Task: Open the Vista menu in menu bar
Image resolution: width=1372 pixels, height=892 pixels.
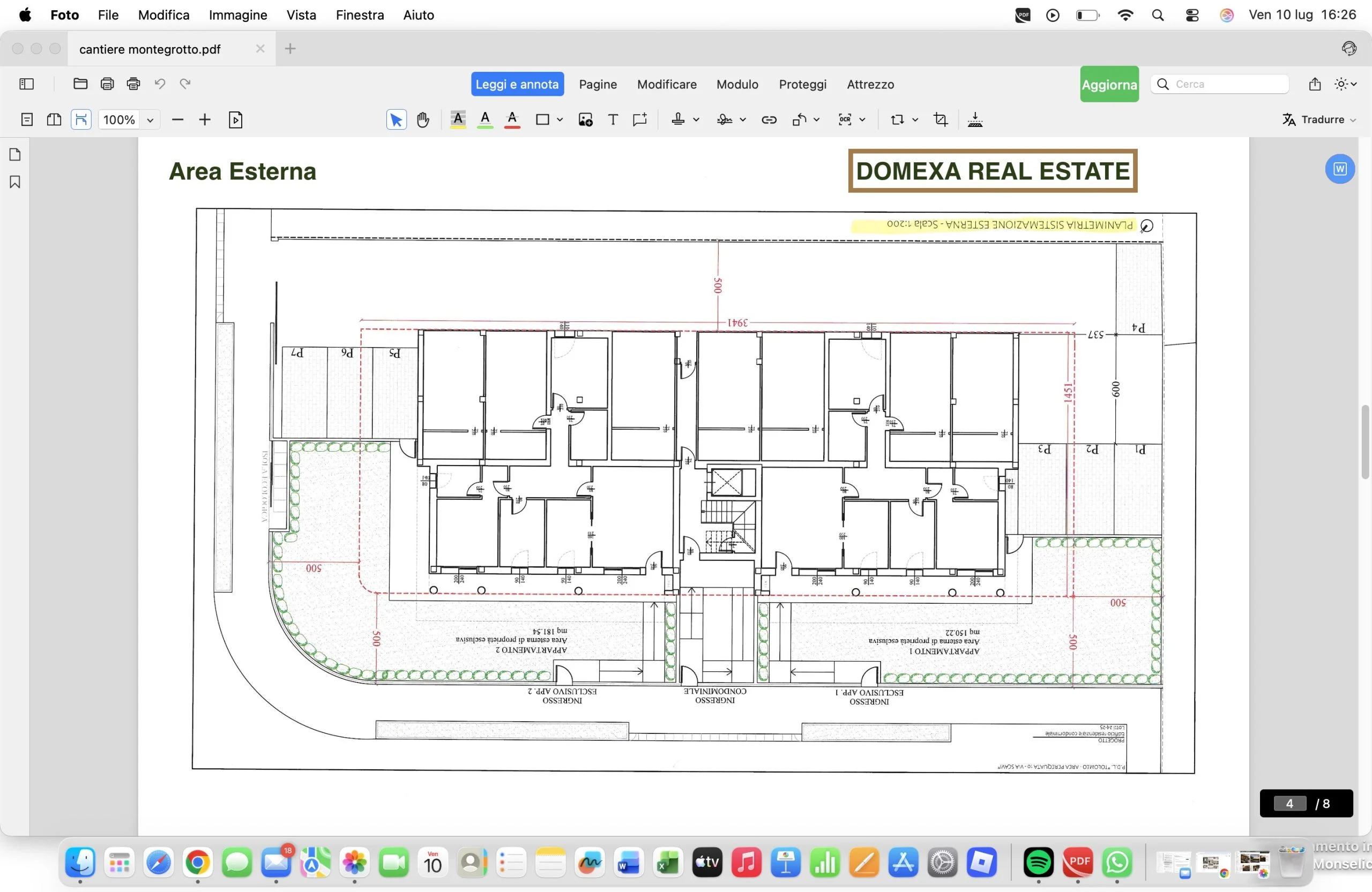Action: click(302, 15)
